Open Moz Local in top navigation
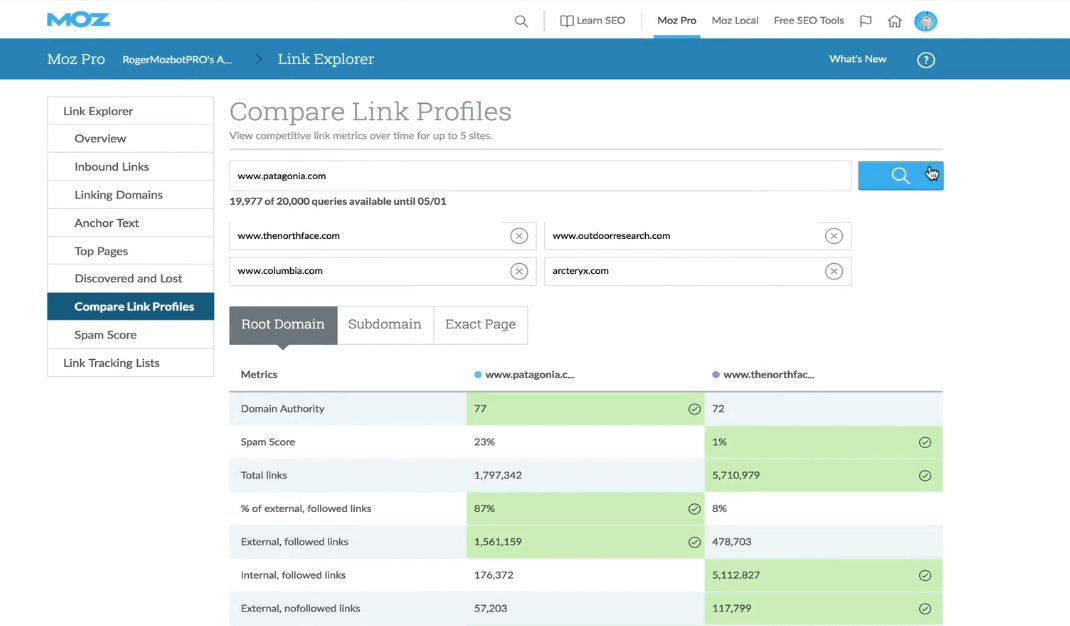This screenshot has height=626, width=1070. [735, 20]
